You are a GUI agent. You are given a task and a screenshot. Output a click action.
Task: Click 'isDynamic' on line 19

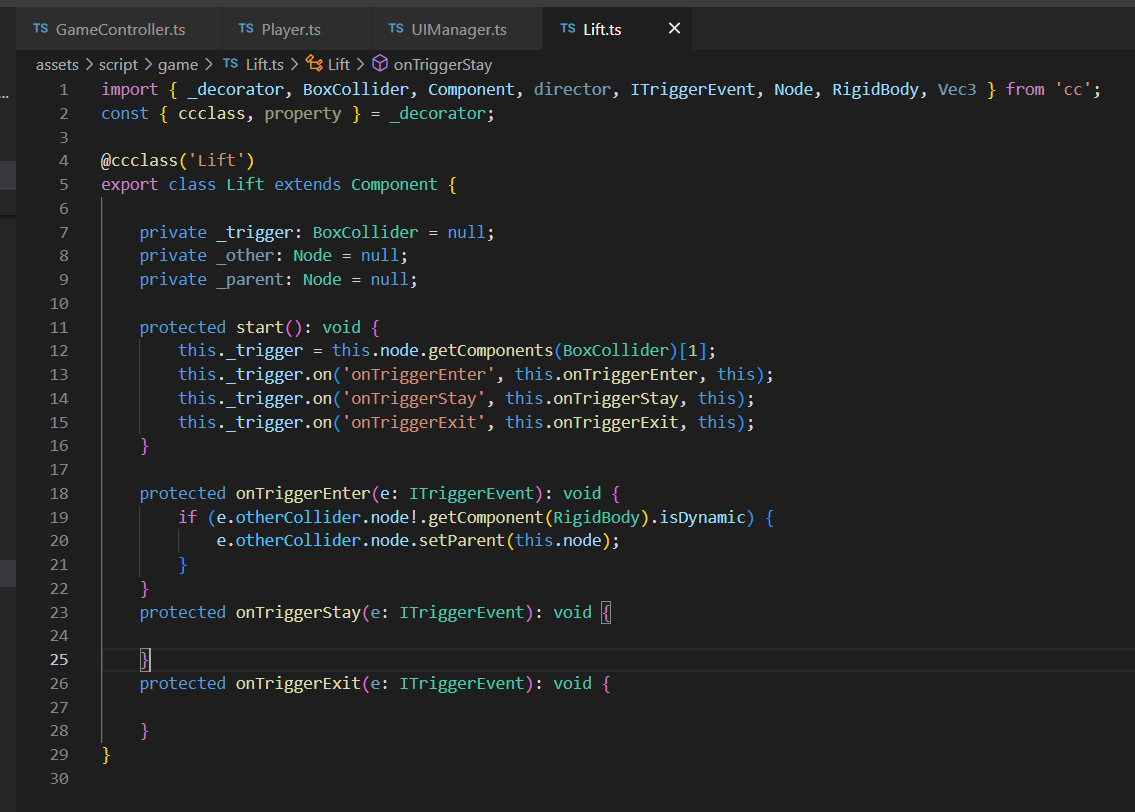(x=702, y=517)
